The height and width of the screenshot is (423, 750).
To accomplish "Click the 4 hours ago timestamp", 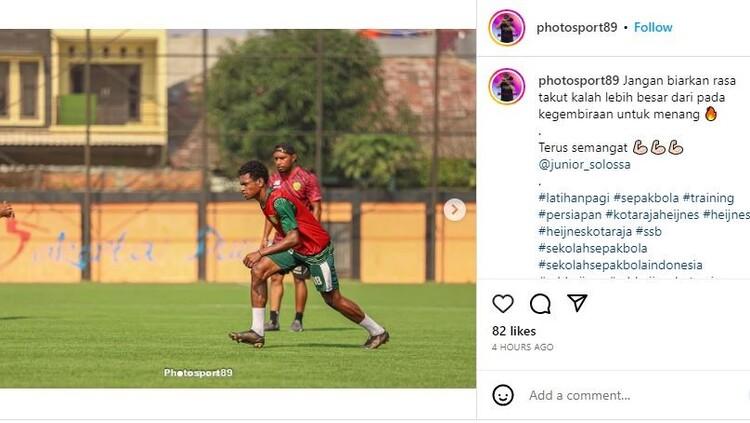I will coord(522,347).
